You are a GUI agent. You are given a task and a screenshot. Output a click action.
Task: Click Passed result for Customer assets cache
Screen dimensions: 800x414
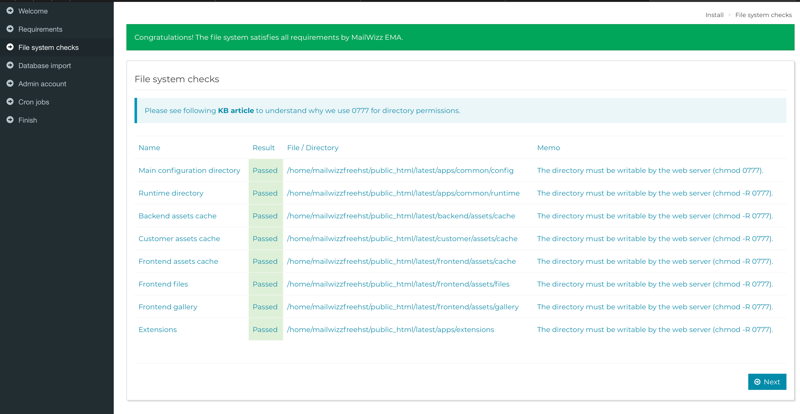click(x=265, y=238)
